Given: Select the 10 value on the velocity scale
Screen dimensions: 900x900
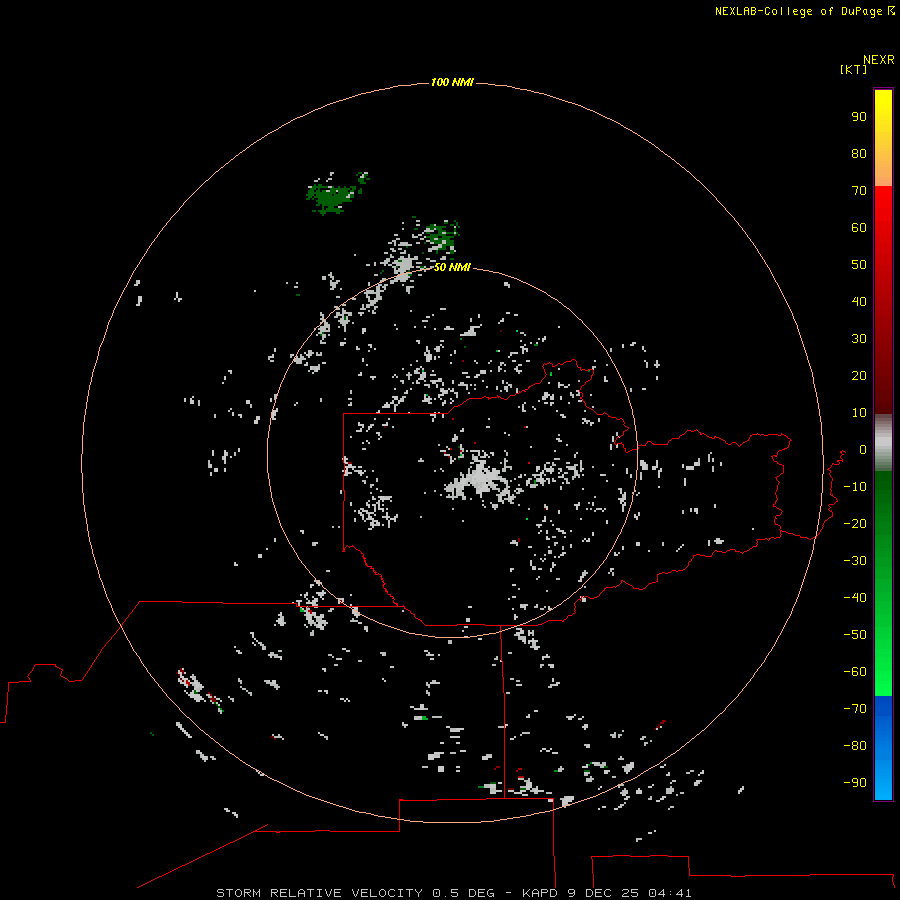Looking at the screenshot, I should tap(859, 413).
